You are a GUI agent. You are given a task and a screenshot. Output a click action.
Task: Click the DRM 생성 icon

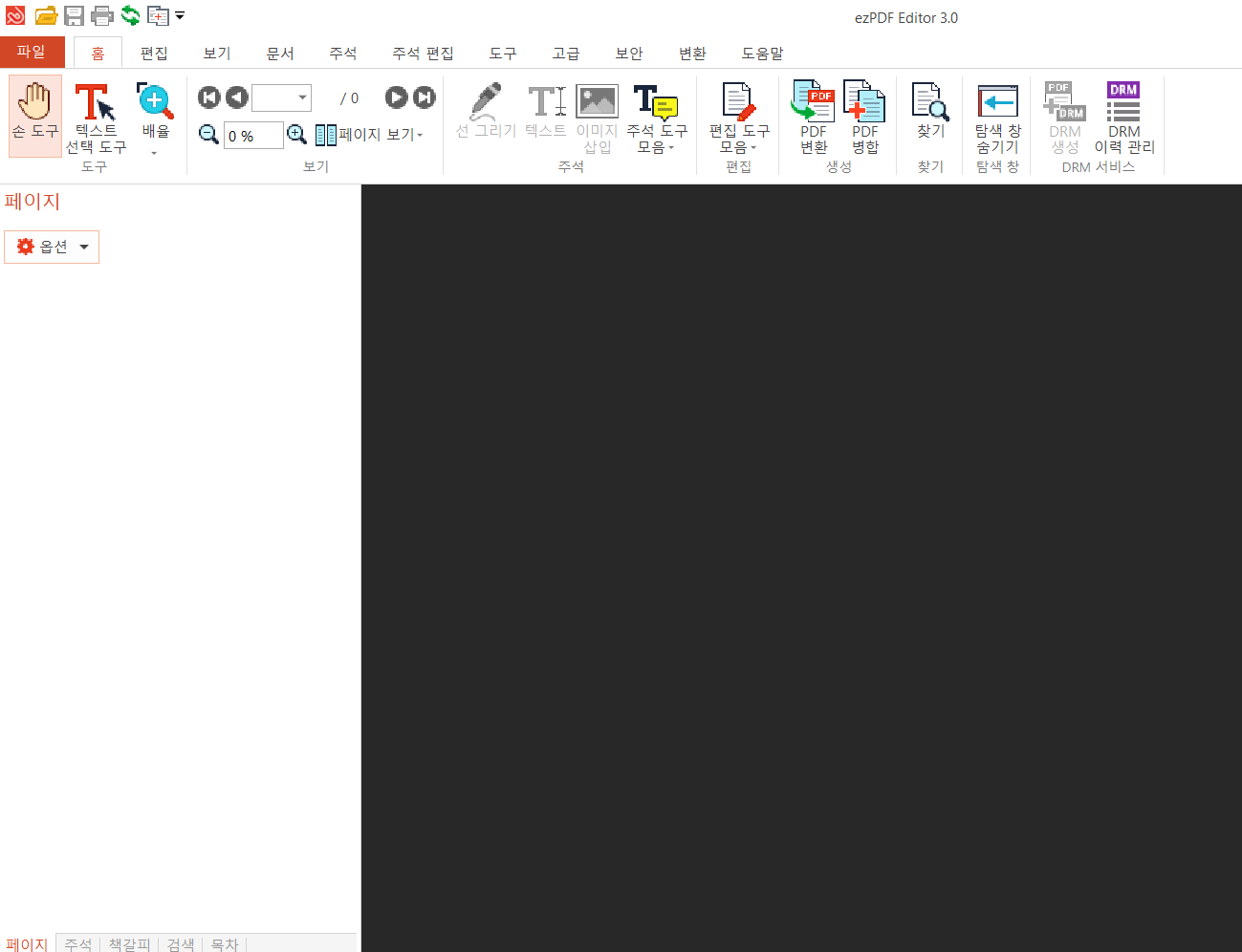tap(1064, 118)
